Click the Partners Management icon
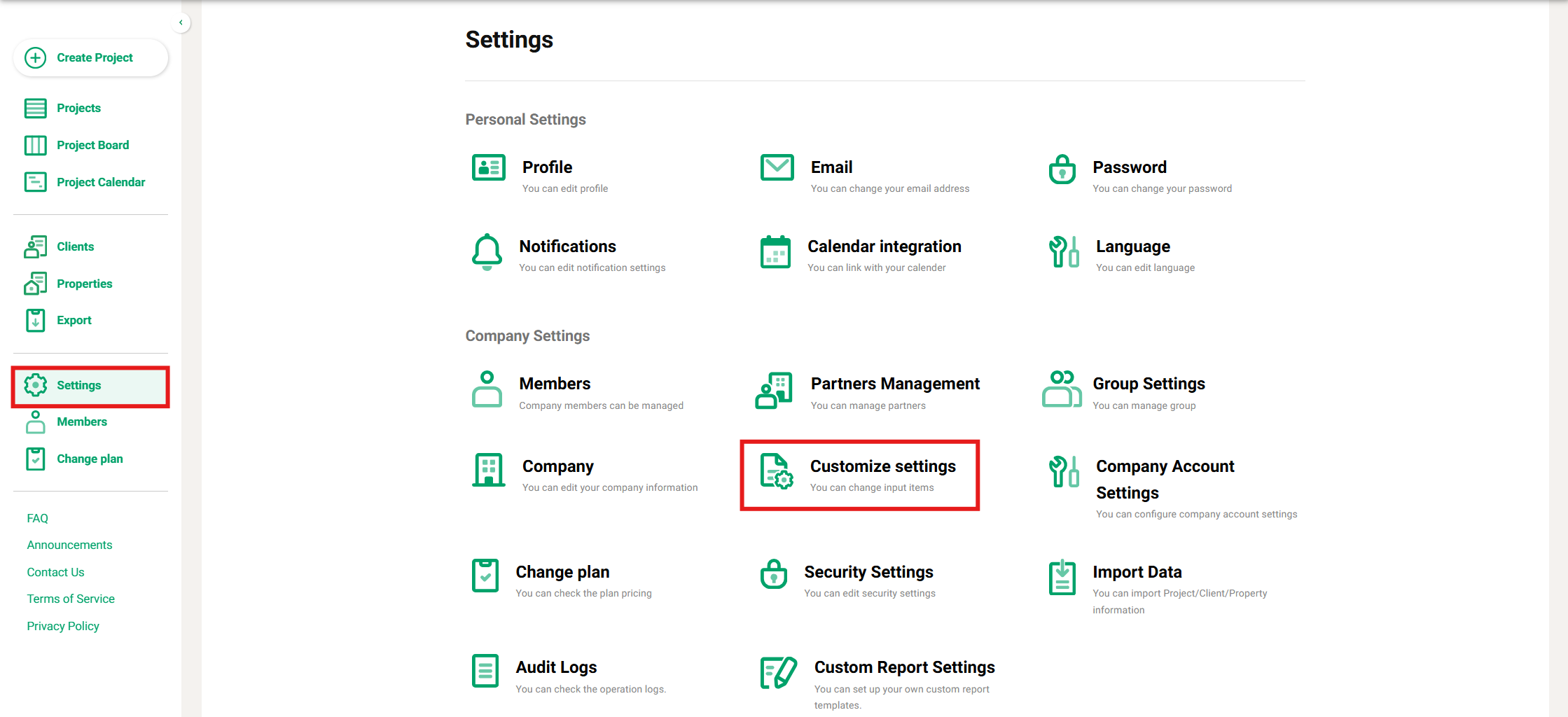This screenshot has height=717, width=1568. click(774, 391)
